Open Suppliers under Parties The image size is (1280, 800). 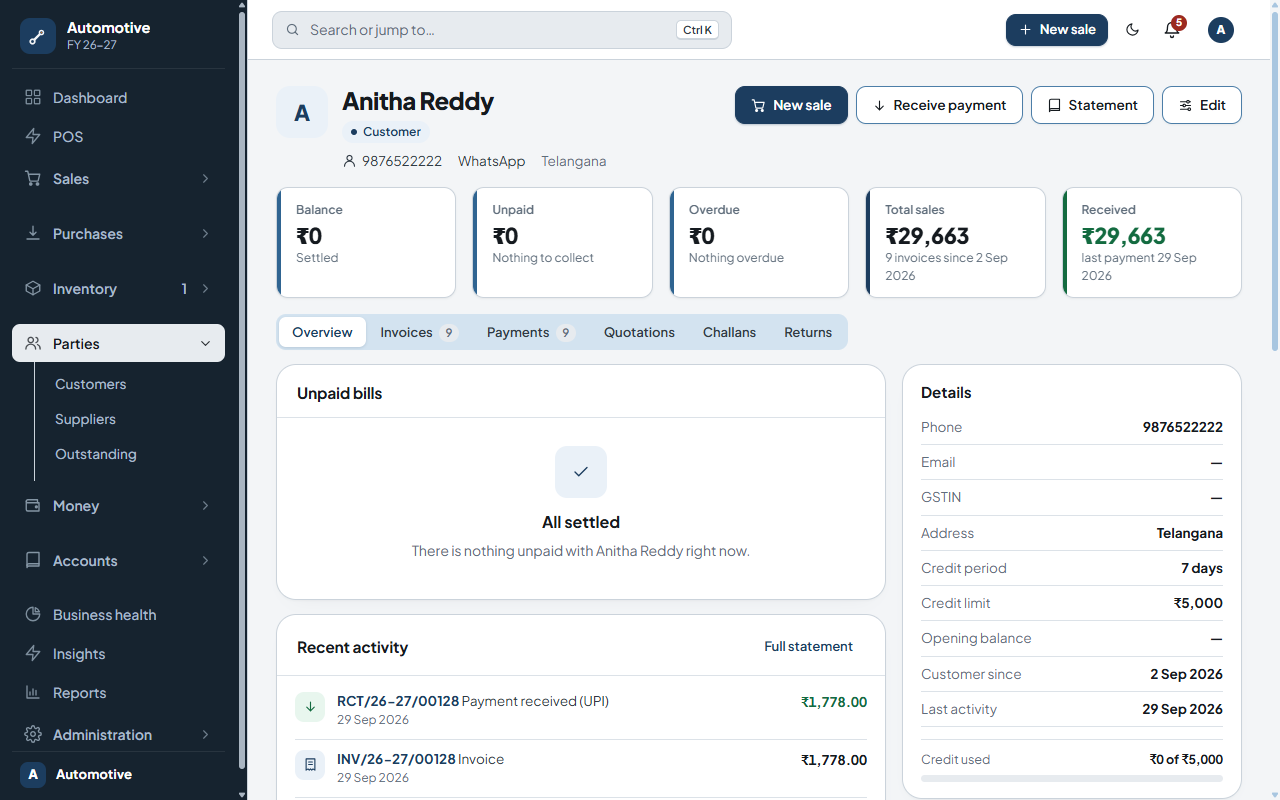tap(85, 419)
